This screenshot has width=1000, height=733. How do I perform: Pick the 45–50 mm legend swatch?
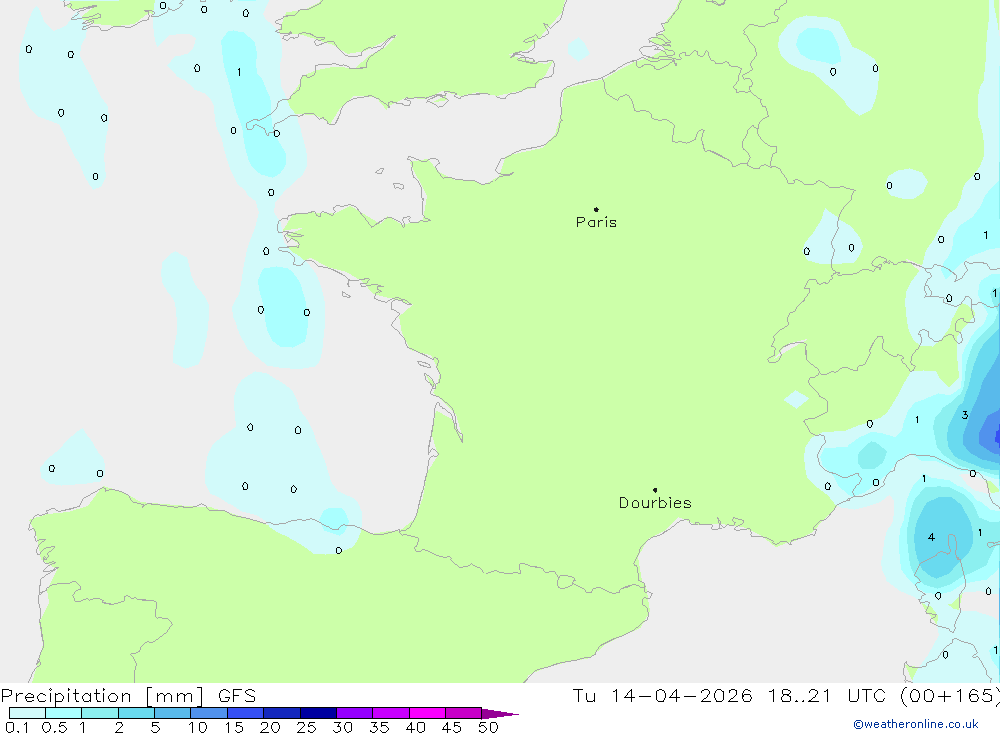464,713
